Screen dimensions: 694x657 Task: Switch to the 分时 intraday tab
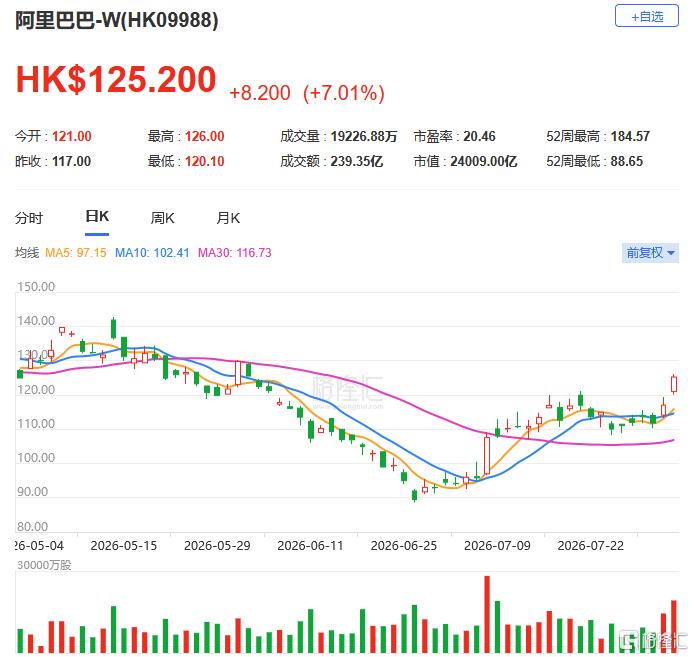point(29,218)
